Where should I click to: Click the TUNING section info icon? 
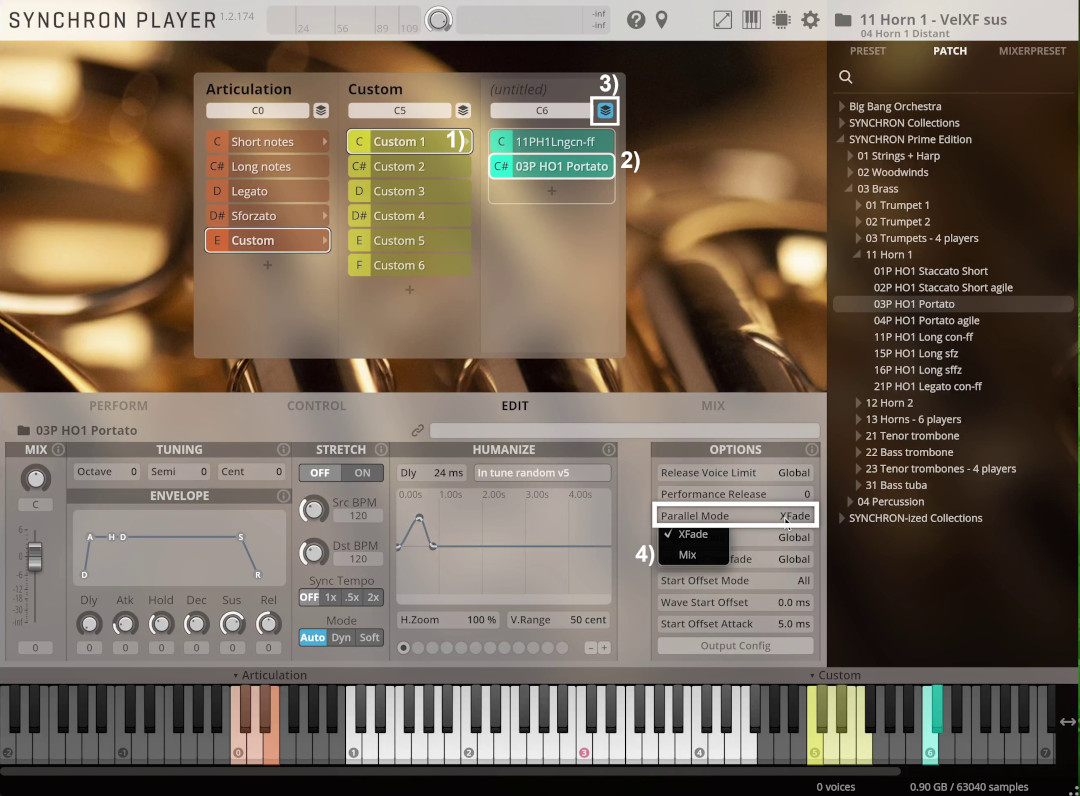click(283, 450)
